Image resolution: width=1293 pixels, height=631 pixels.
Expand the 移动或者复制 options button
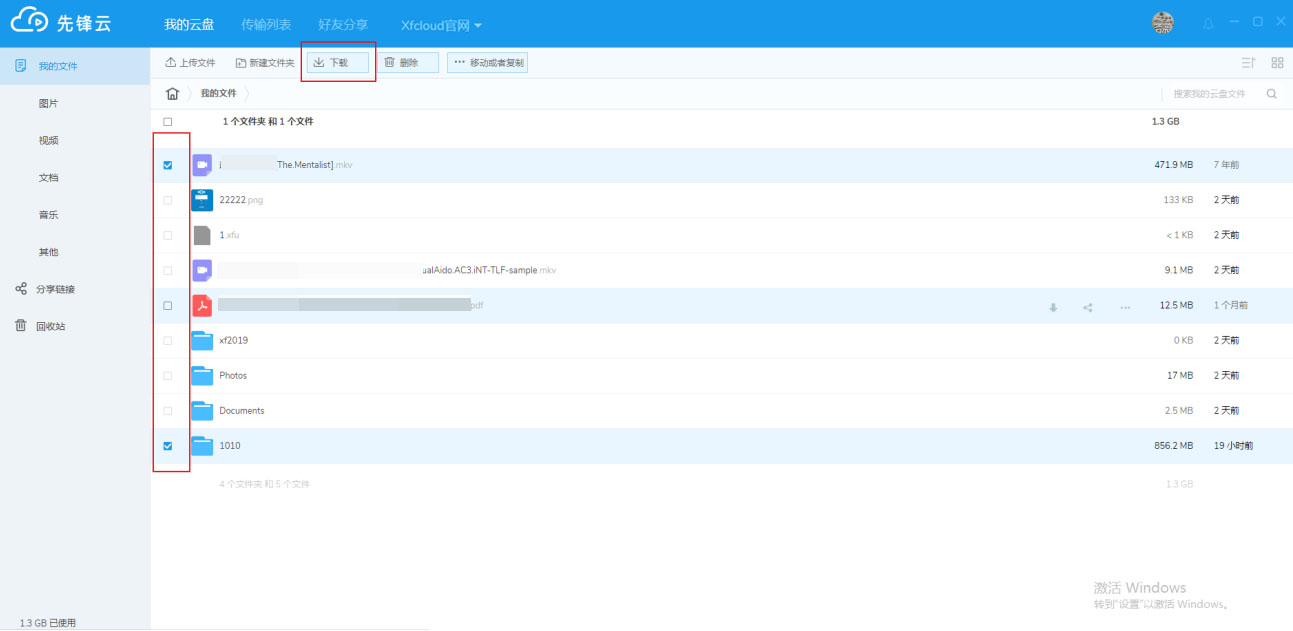tap(488, 63)
